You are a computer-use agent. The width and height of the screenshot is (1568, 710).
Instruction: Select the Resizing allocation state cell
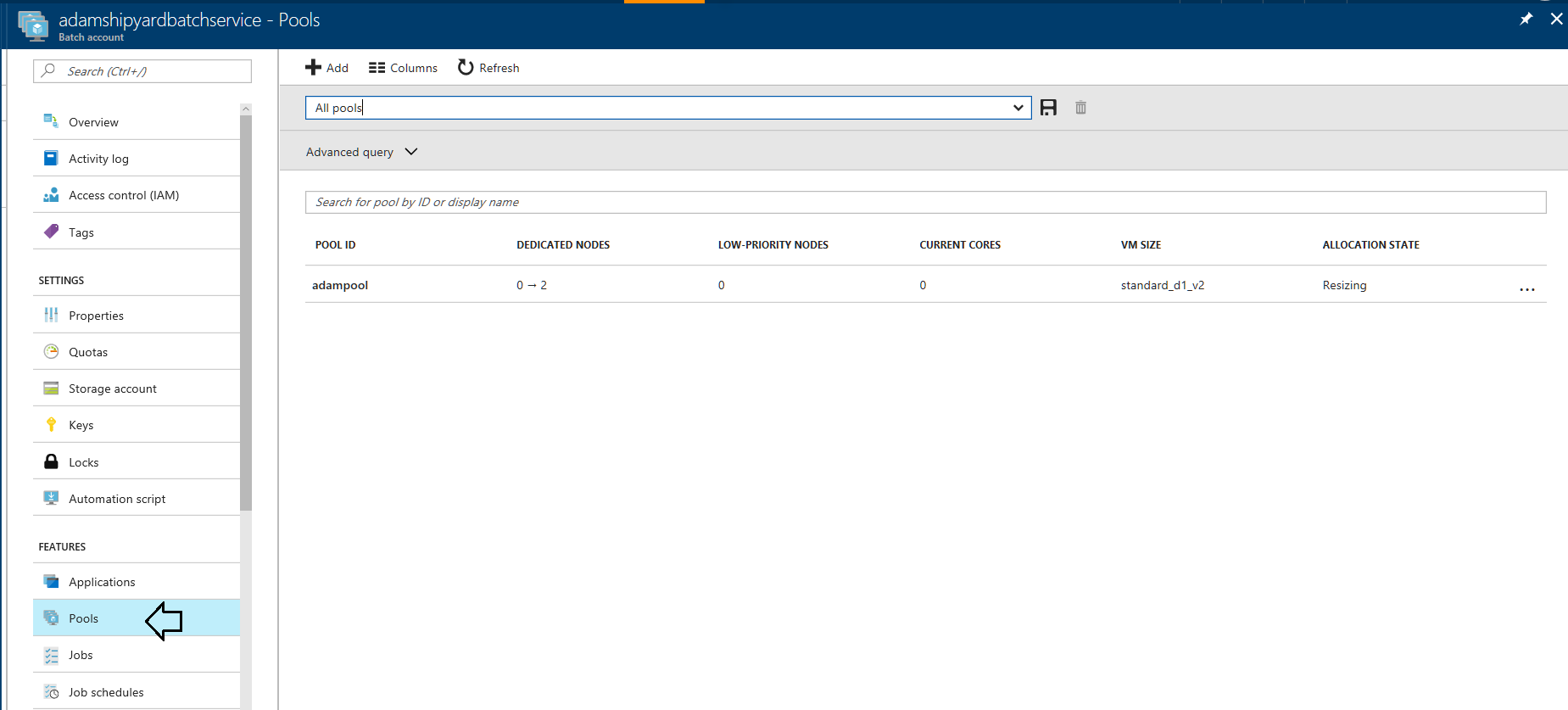(x=1344, y=285)
